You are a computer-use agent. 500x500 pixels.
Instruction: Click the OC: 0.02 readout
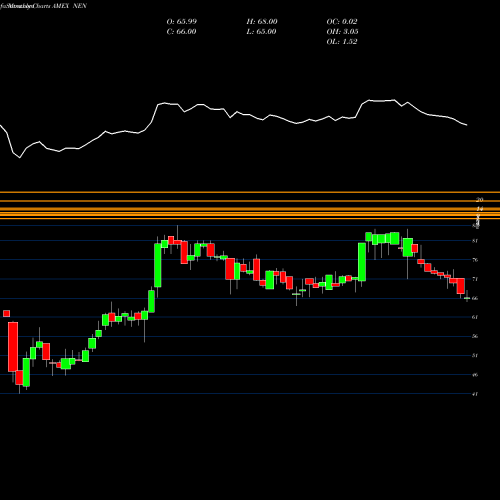click(x=342, y=22)
